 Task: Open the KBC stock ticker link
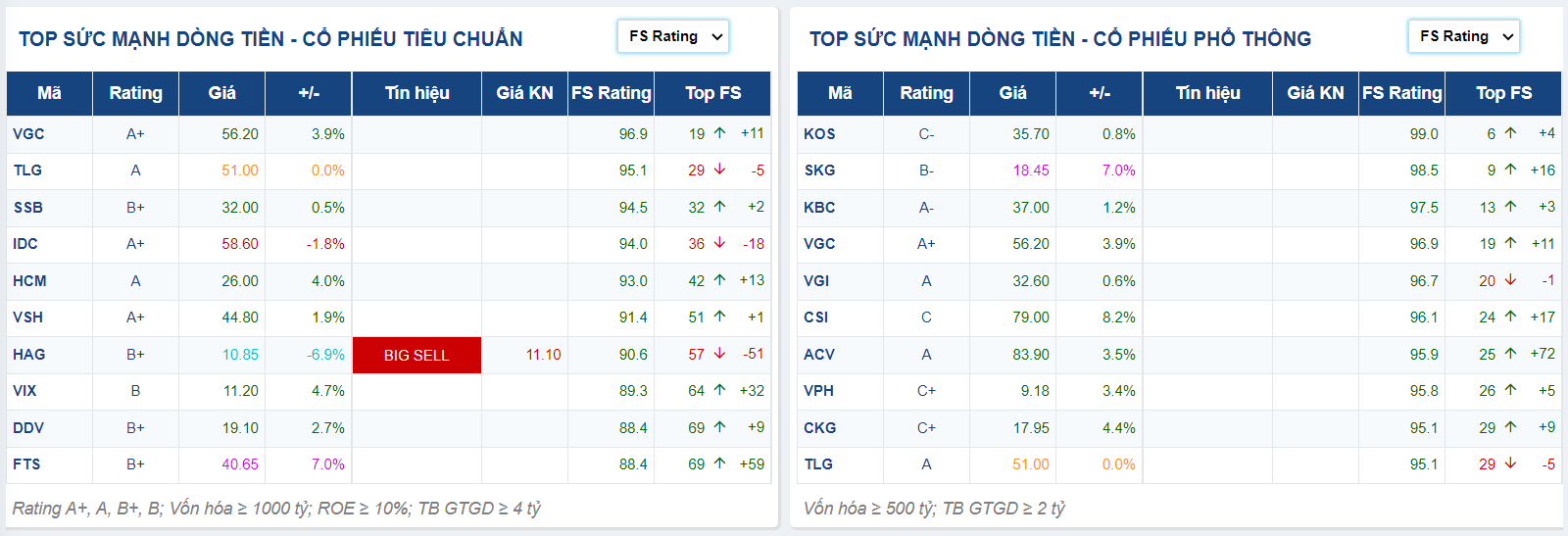point(819,208)
